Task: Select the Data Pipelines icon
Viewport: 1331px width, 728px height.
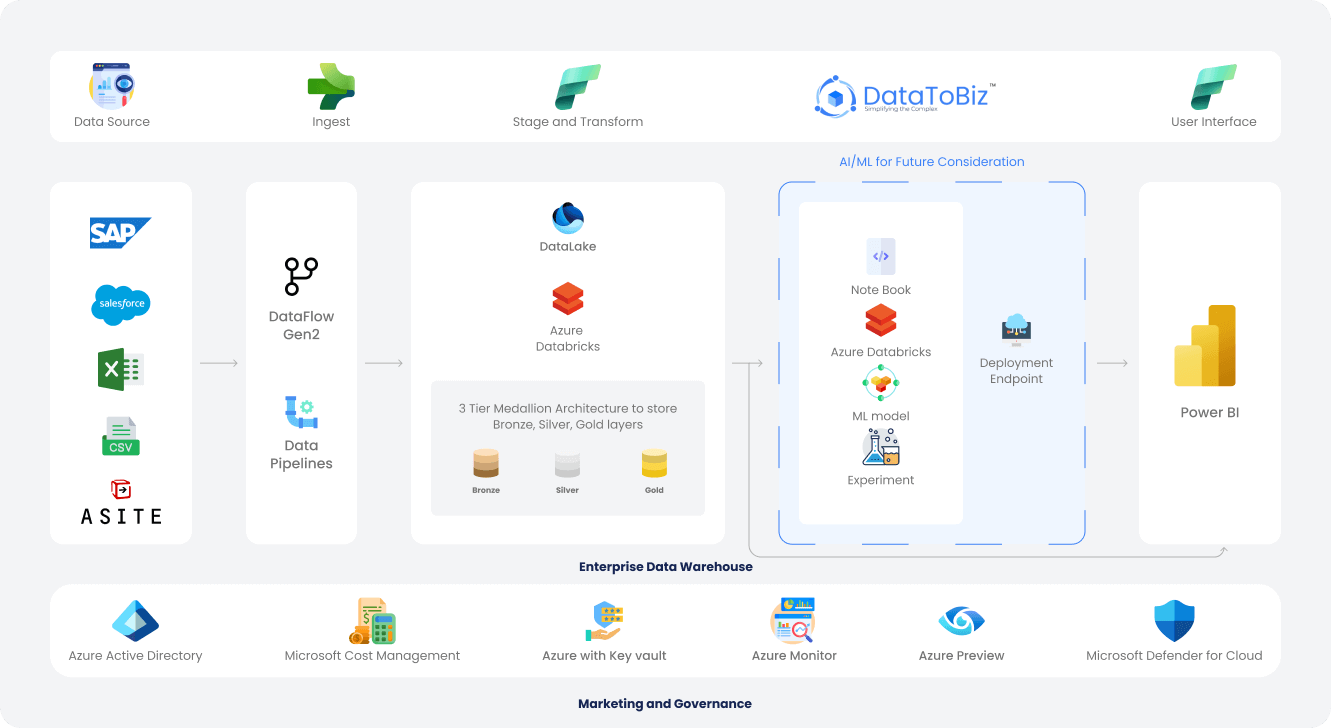Action: pyautogui.click(x=301, y=412)
